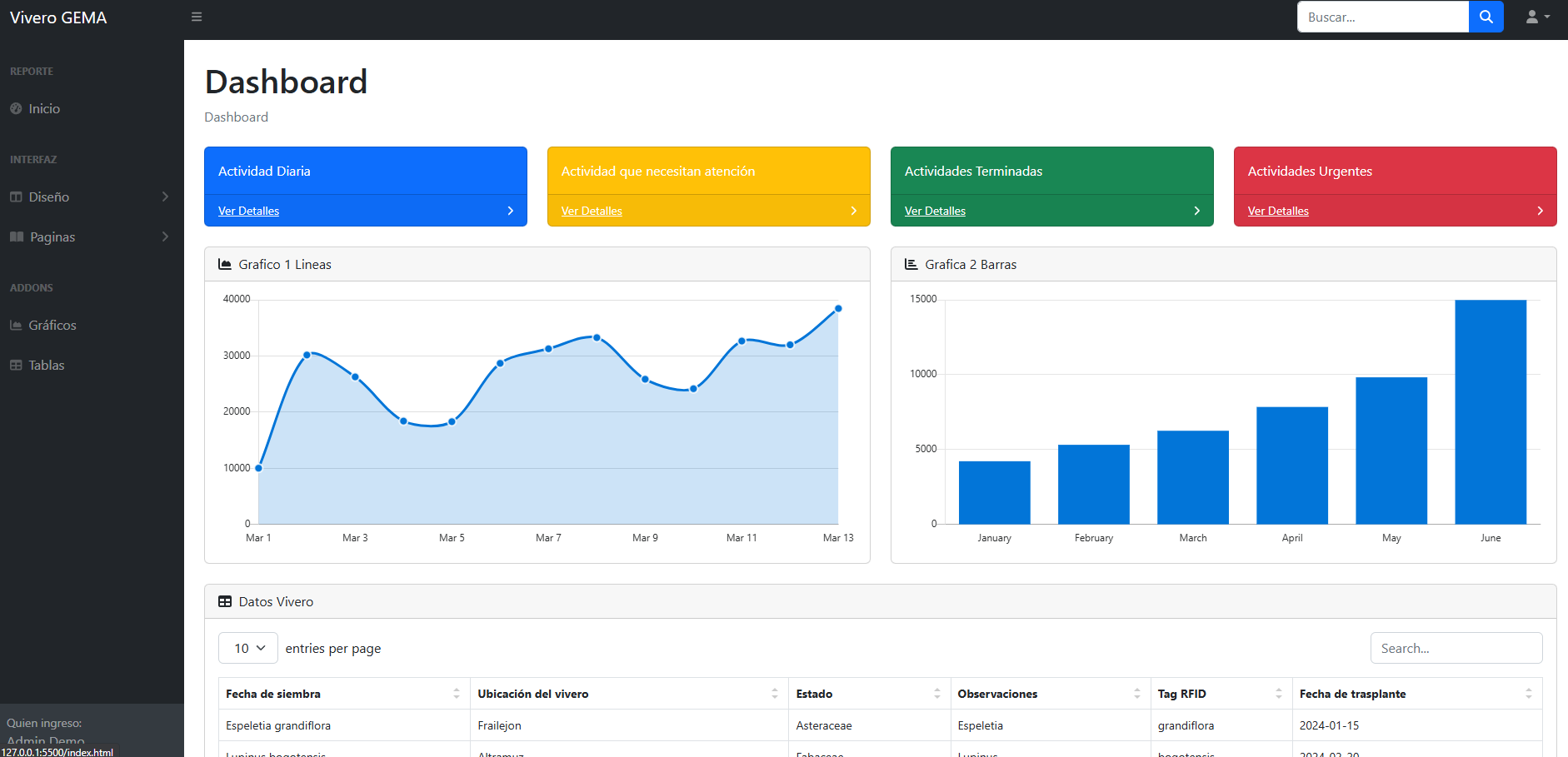Click the Paginas book icon
The width and height of the screenshot is (1568, 757).
click(17, 237)
